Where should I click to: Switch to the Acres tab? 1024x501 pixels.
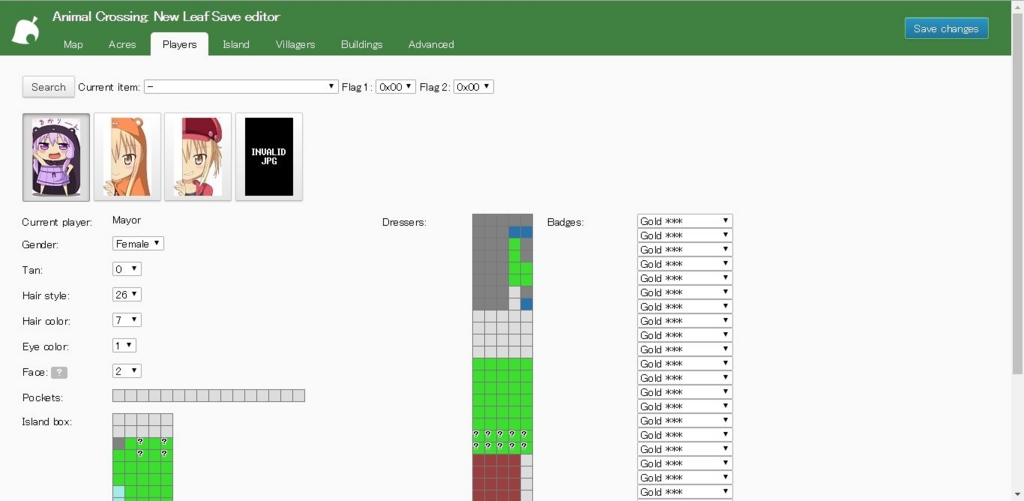tap(122, 44)
